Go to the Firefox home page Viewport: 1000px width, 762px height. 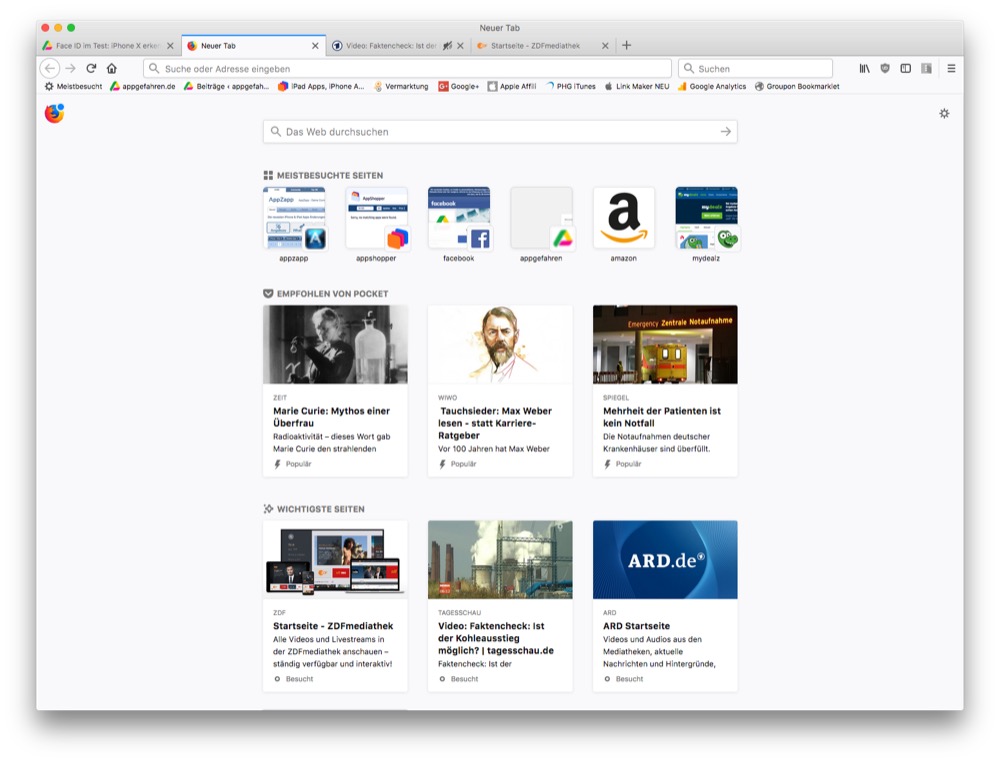tap(111, 68)
